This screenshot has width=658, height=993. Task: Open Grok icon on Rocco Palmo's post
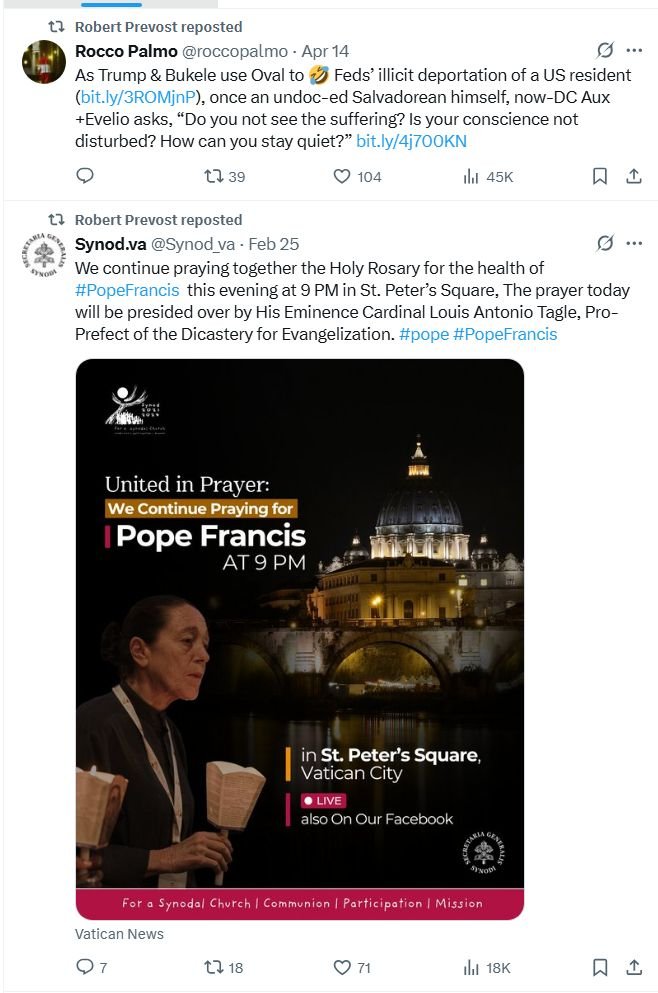605,50
